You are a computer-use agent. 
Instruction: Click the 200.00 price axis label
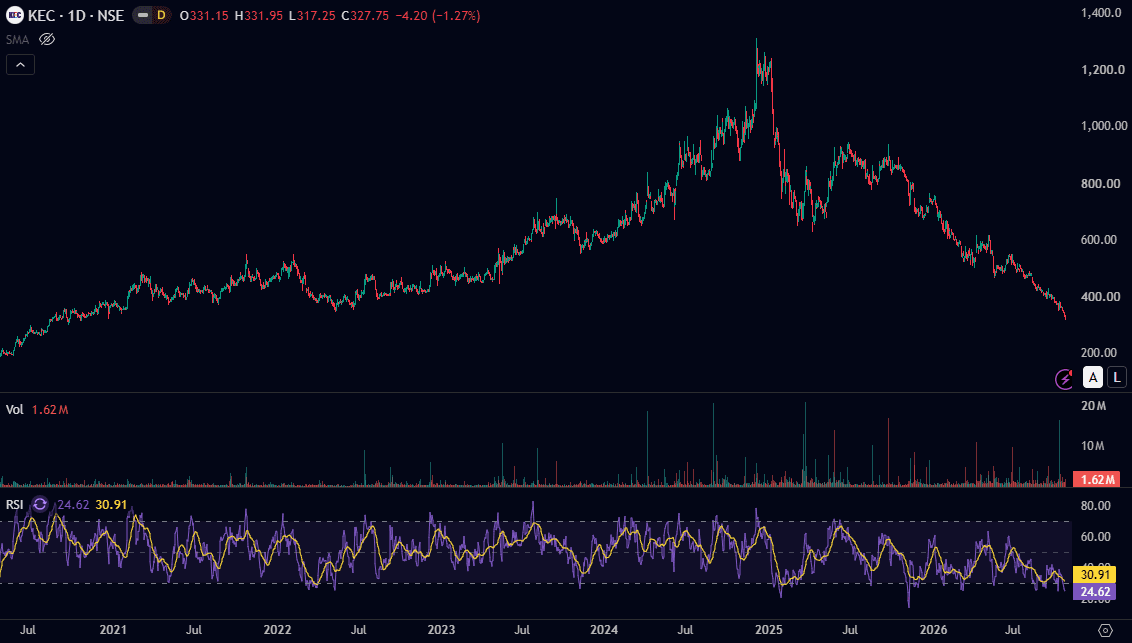(1099, 353)
